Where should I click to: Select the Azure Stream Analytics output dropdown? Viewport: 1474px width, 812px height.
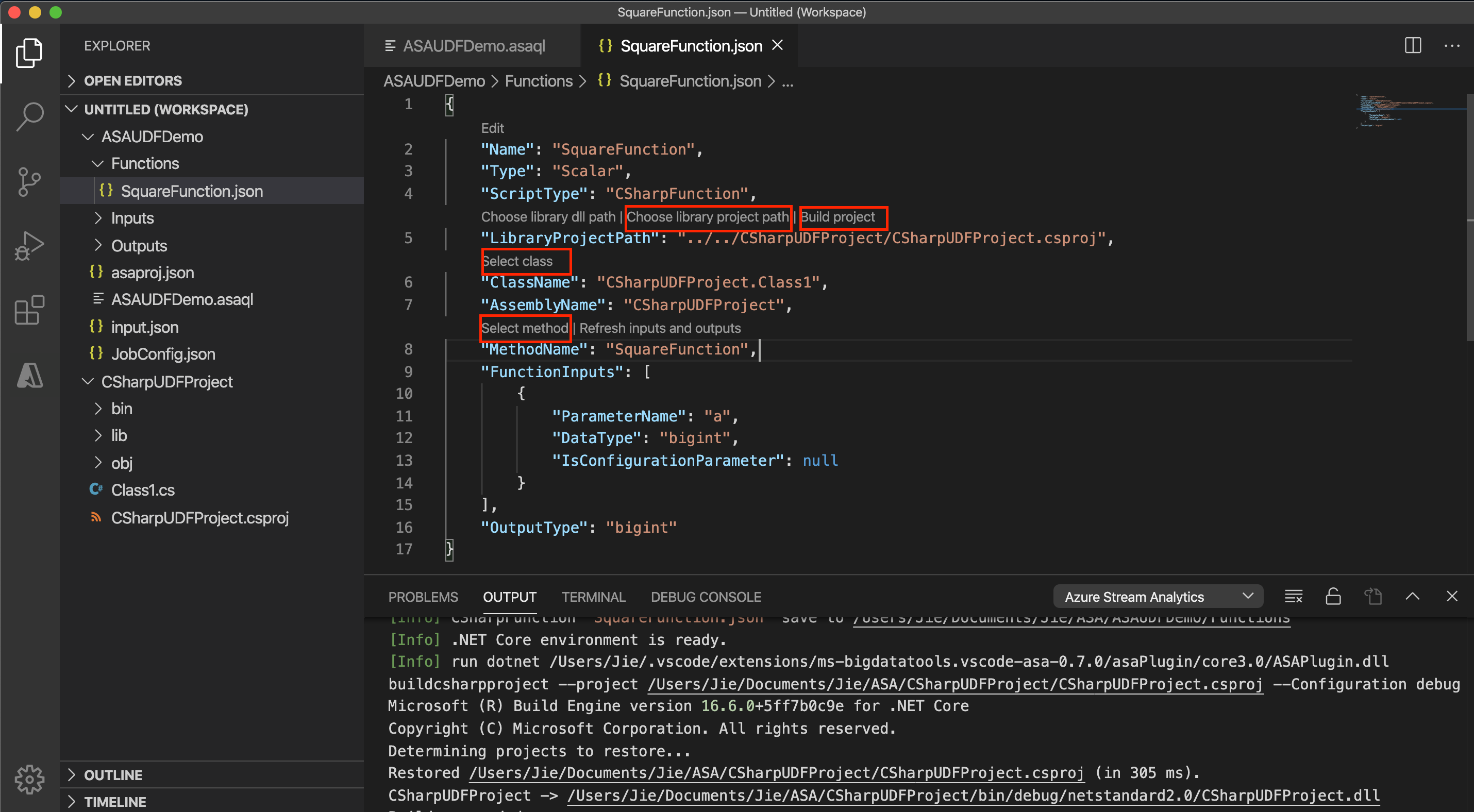pos(1155,597)
